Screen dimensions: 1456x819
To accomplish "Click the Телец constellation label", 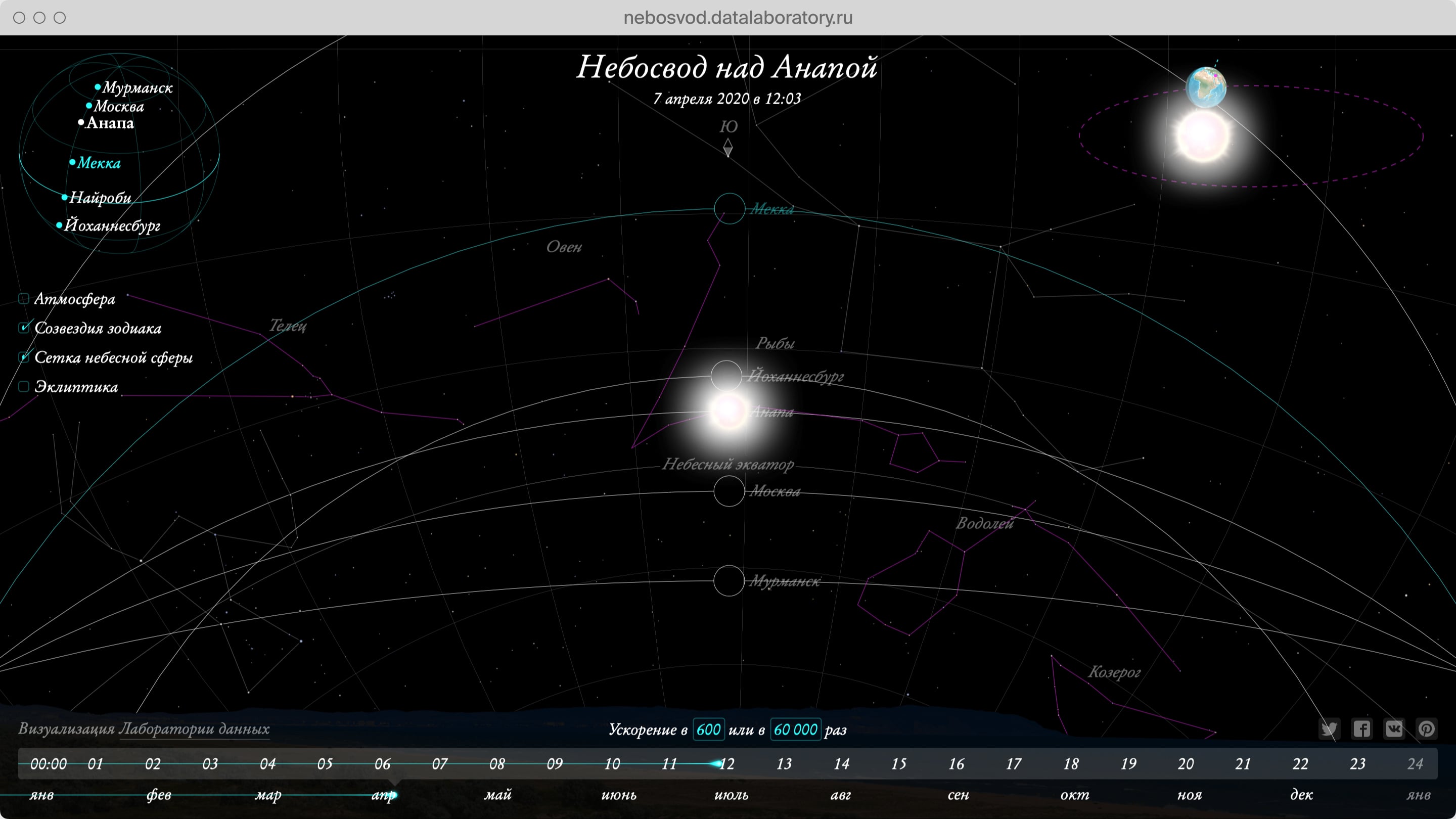I will click(x=288, y=326).
